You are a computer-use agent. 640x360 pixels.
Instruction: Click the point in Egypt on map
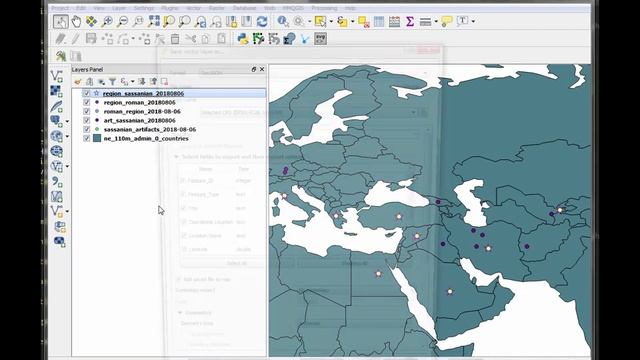pos(378,273)
